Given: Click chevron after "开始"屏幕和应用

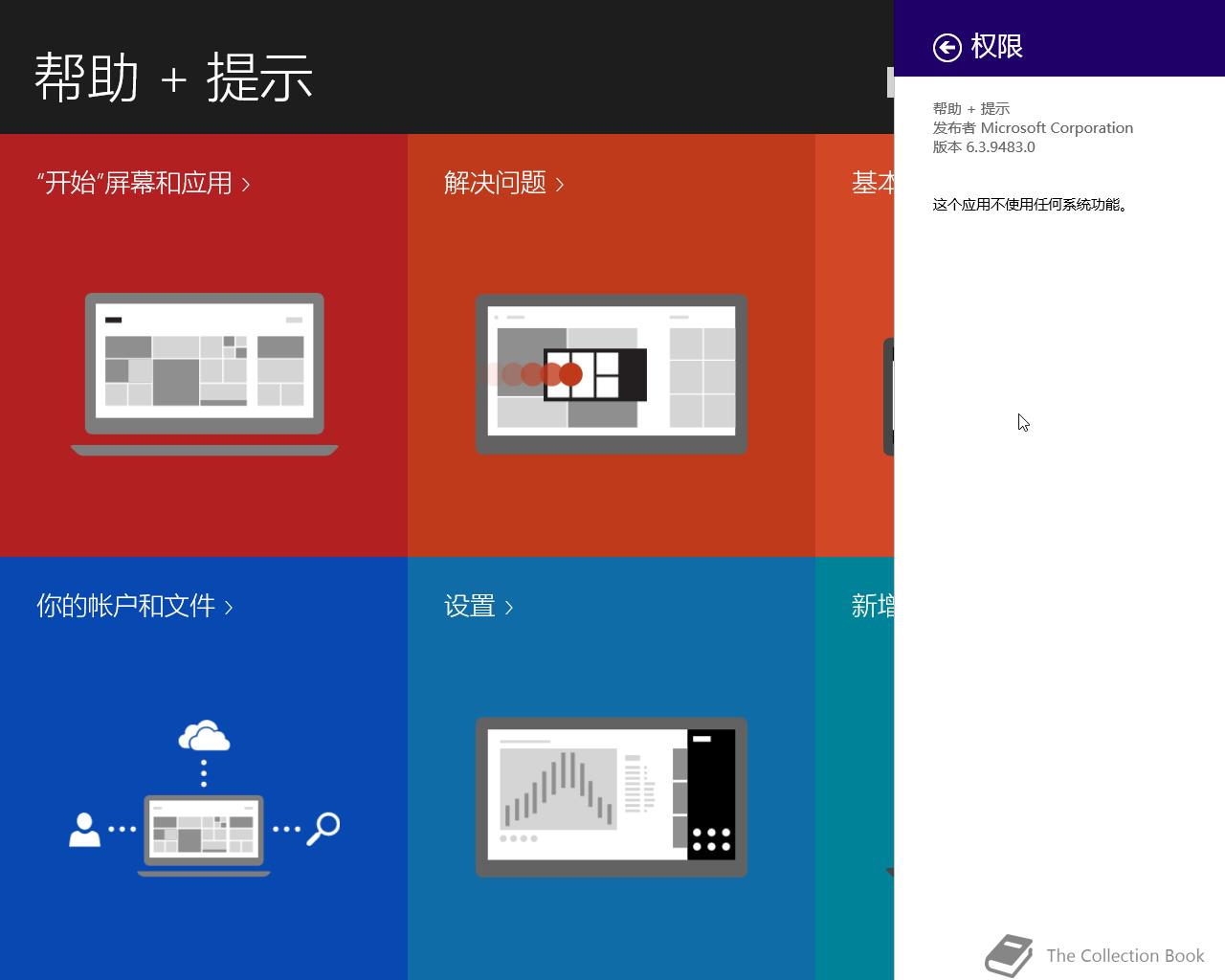Looking at the screenshot, I should pyautogui.click(x=246, y=185).
